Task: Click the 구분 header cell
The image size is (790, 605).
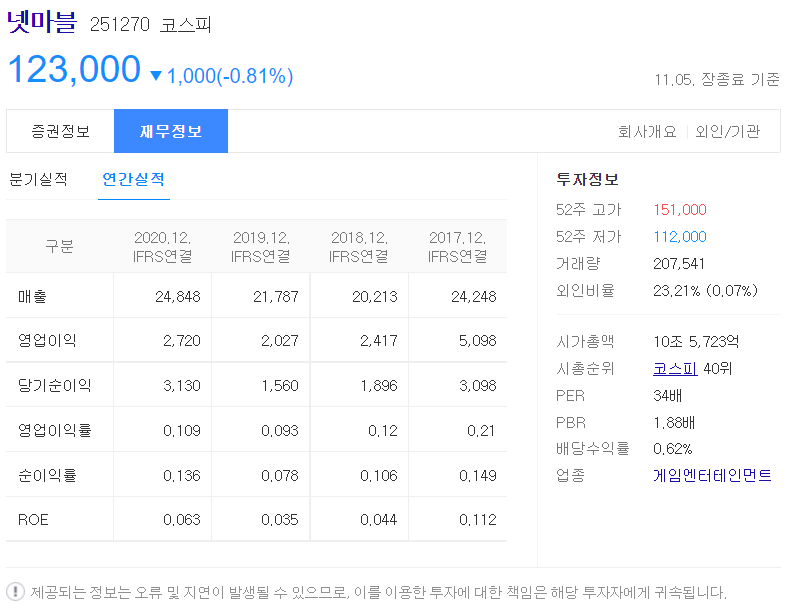Action: (x=59, y=246)
